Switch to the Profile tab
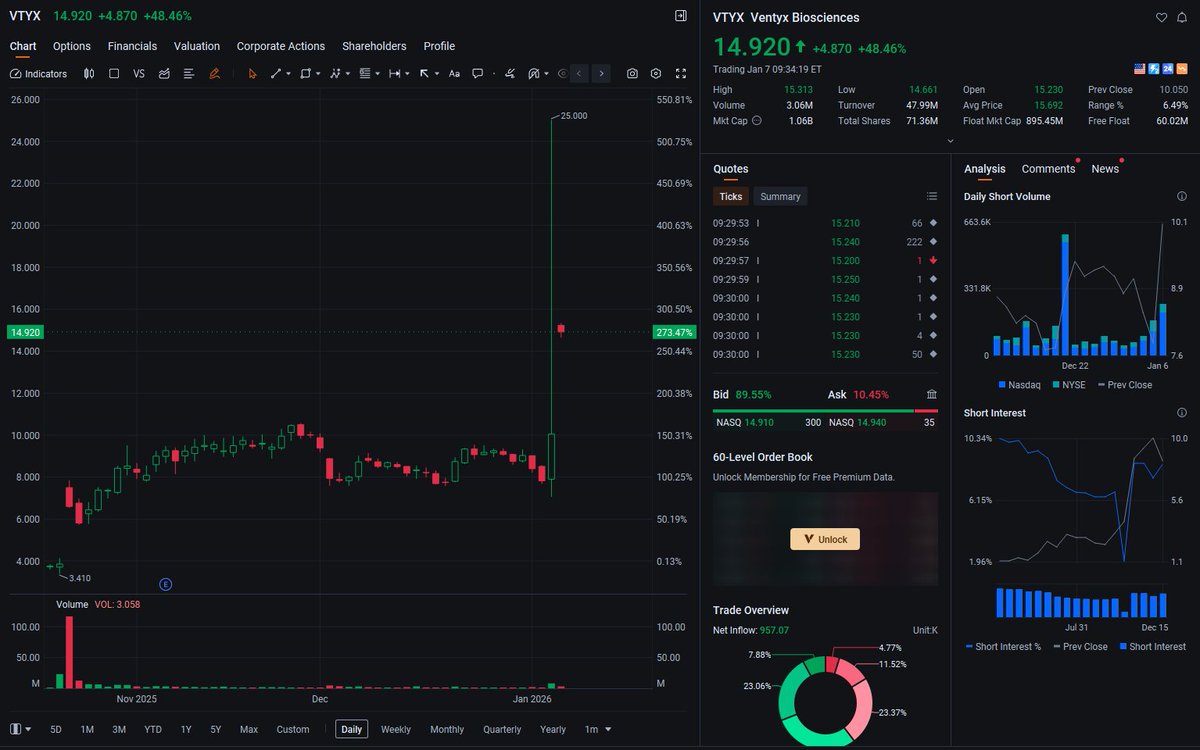The height and width of the screenshot is (750, 1200). pos(439,46)
